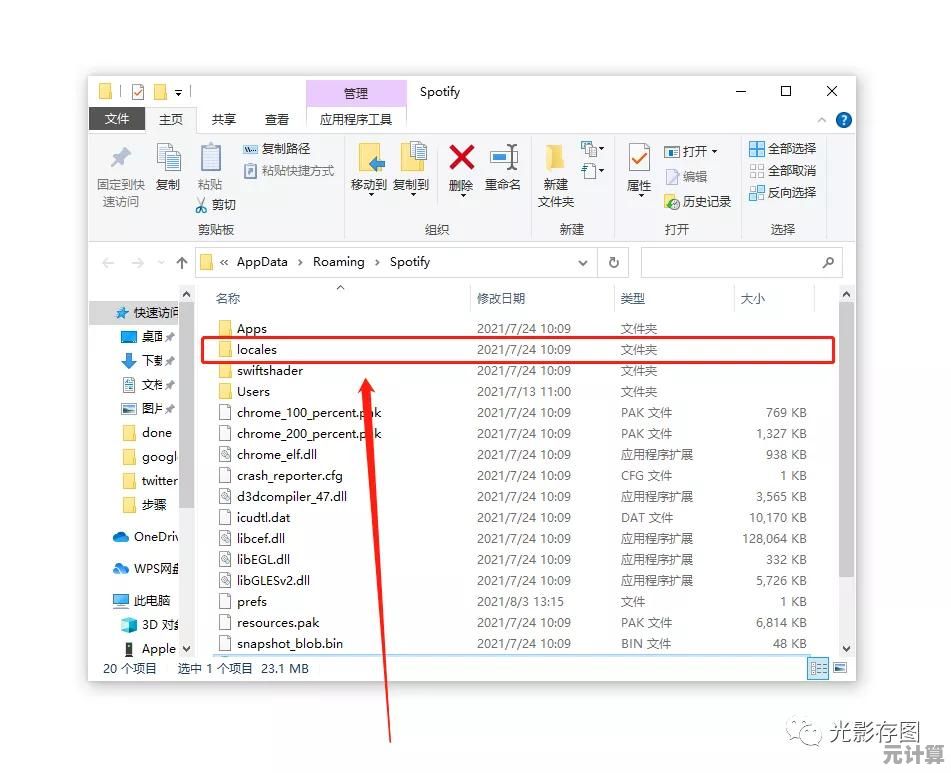Click AppData in the address path
Screen dimensions: 951x773
pyautogui.click(x=262, y=262)
